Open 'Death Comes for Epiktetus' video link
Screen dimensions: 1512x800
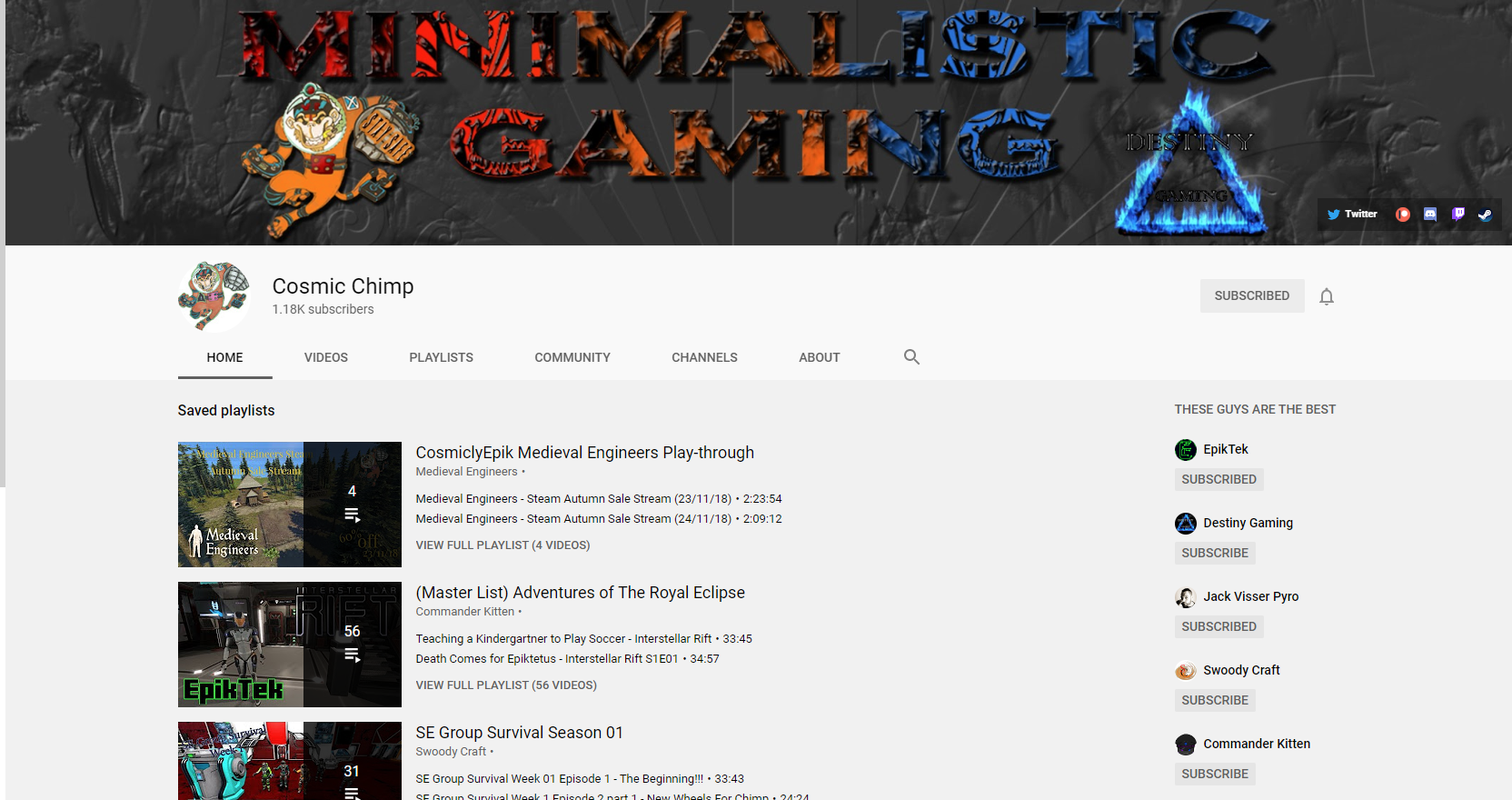pos(546,659)
